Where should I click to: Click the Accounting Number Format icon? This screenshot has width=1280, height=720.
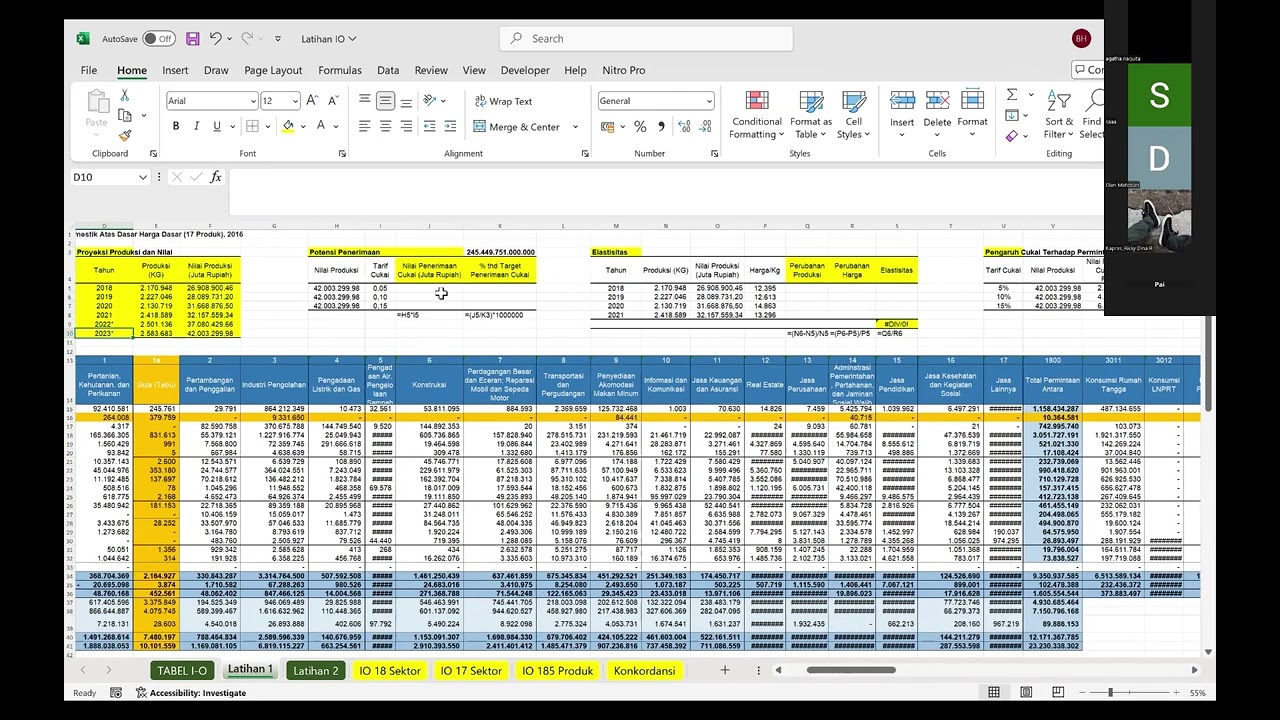609,126
